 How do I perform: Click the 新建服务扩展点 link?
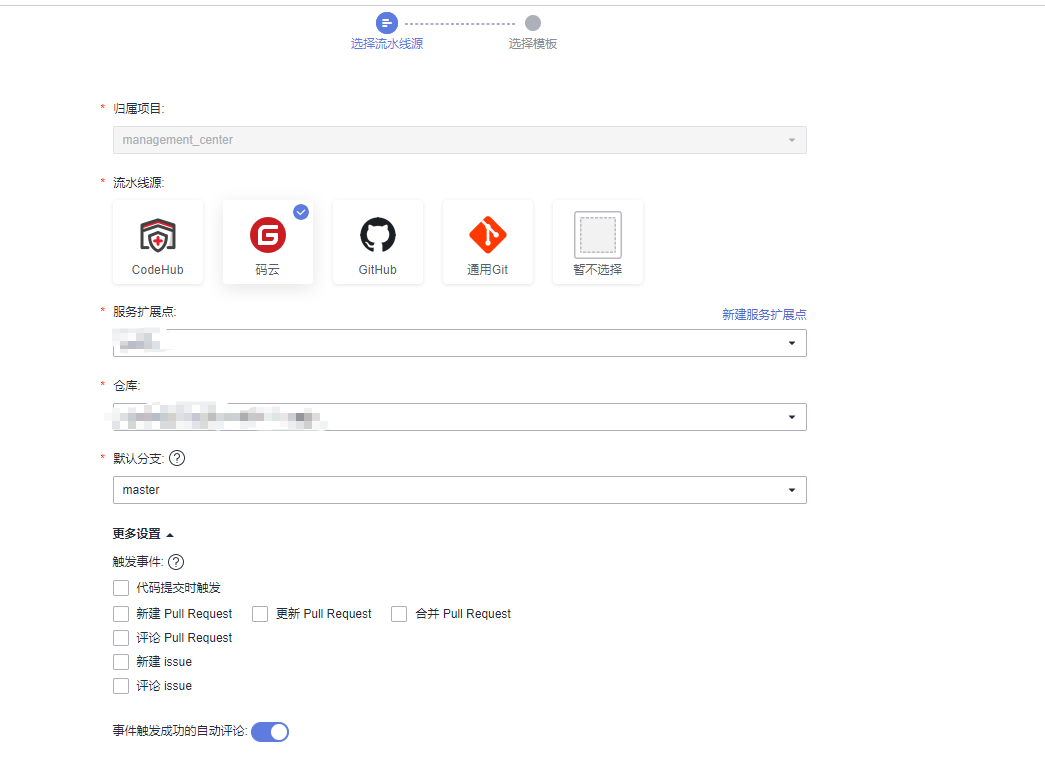(764, 315)
